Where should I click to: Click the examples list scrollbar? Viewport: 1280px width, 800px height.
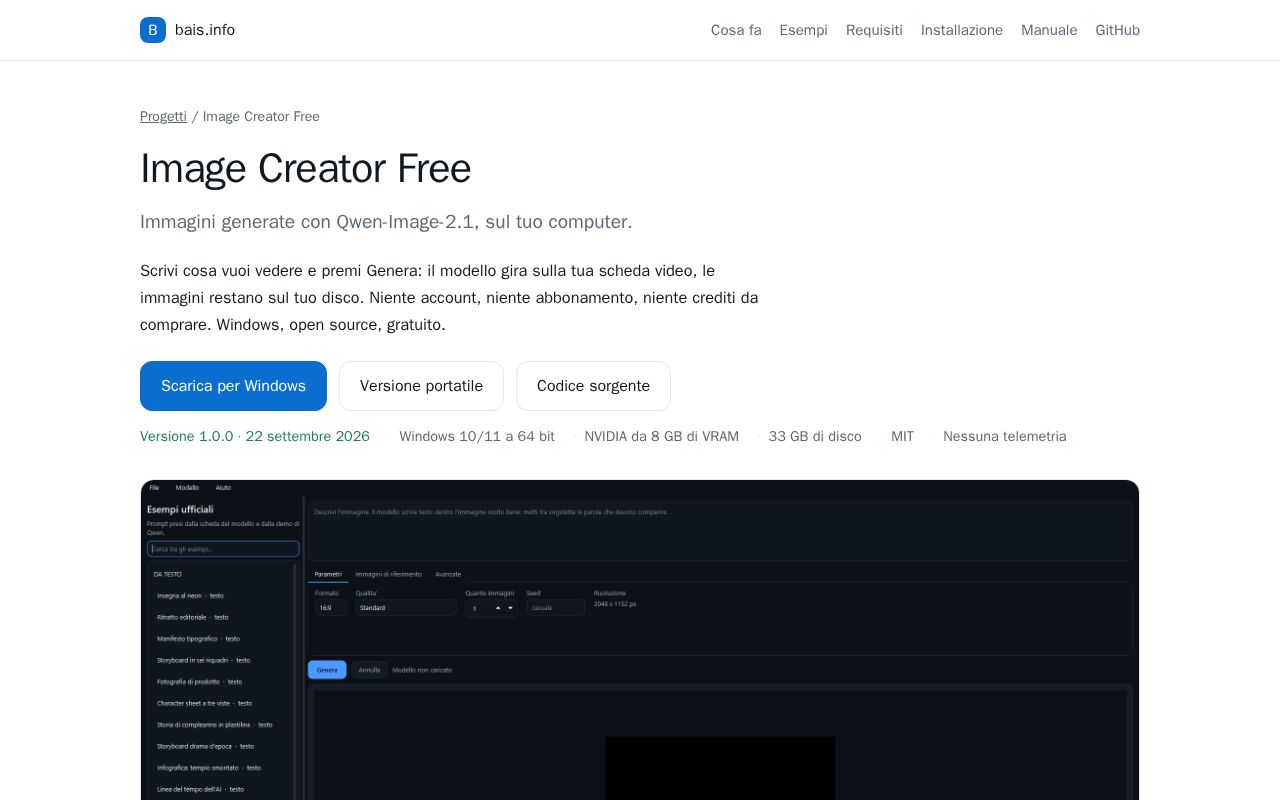coord(296,682)
